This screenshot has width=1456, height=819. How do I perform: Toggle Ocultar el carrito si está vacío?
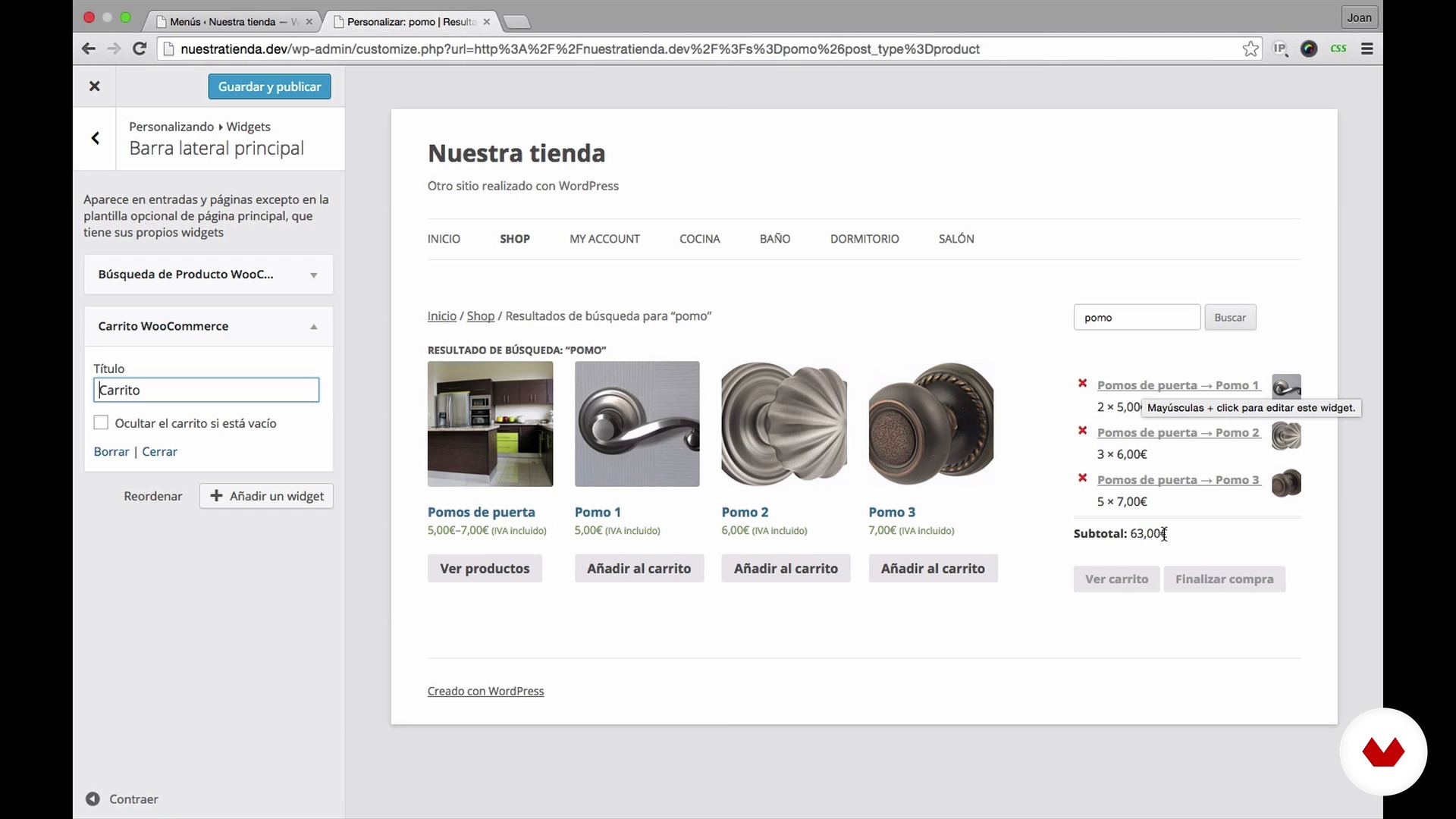click(x=101, y=422)
